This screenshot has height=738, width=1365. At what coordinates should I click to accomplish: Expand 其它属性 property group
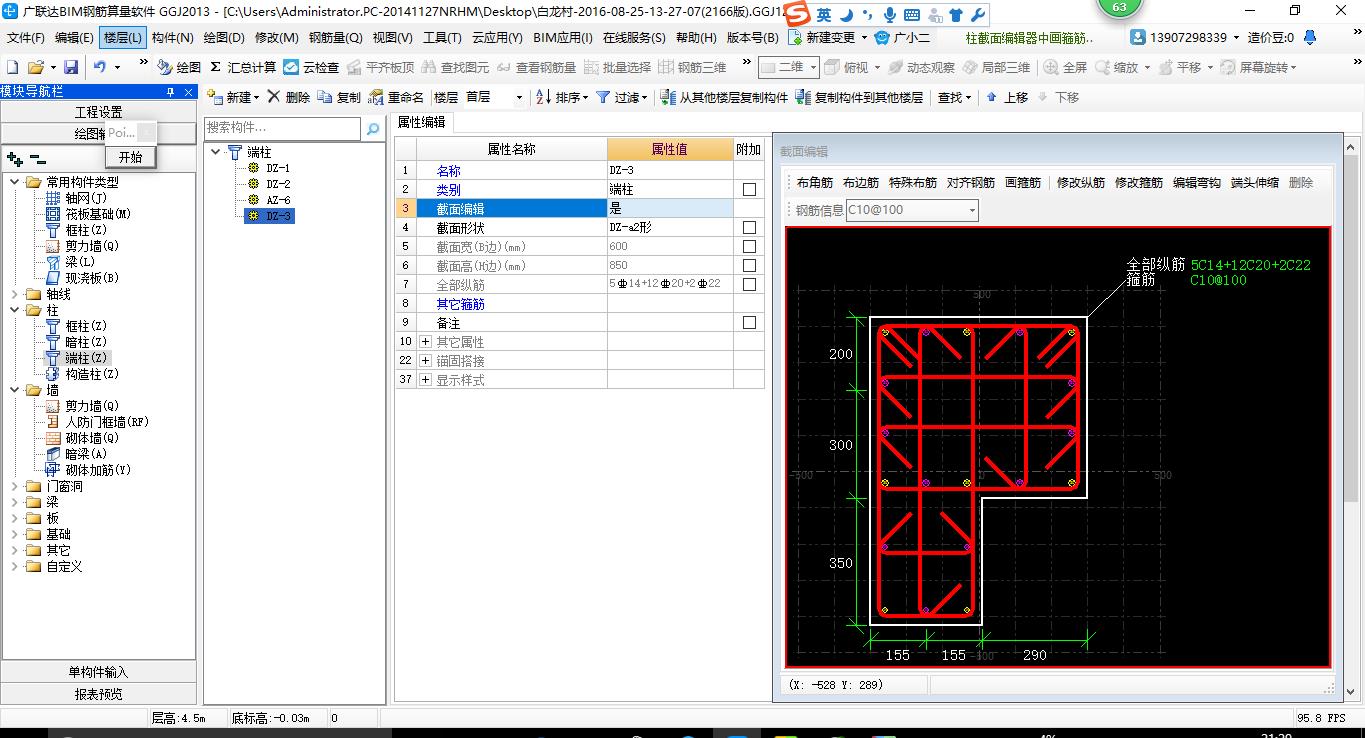pyautogui.click(x=425, y=342)
